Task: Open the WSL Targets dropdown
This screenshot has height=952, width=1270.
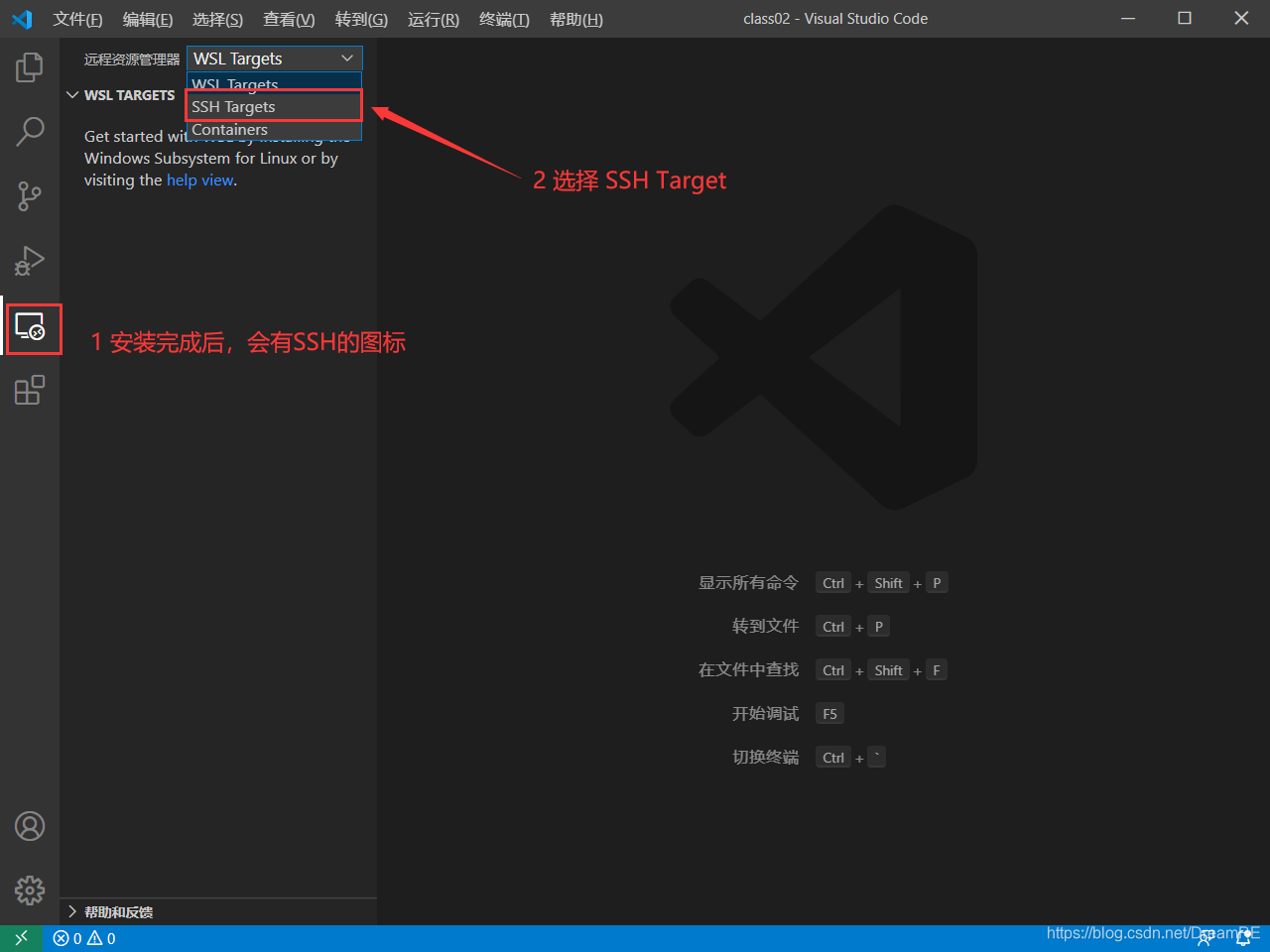Action: [x=275, y=59]
